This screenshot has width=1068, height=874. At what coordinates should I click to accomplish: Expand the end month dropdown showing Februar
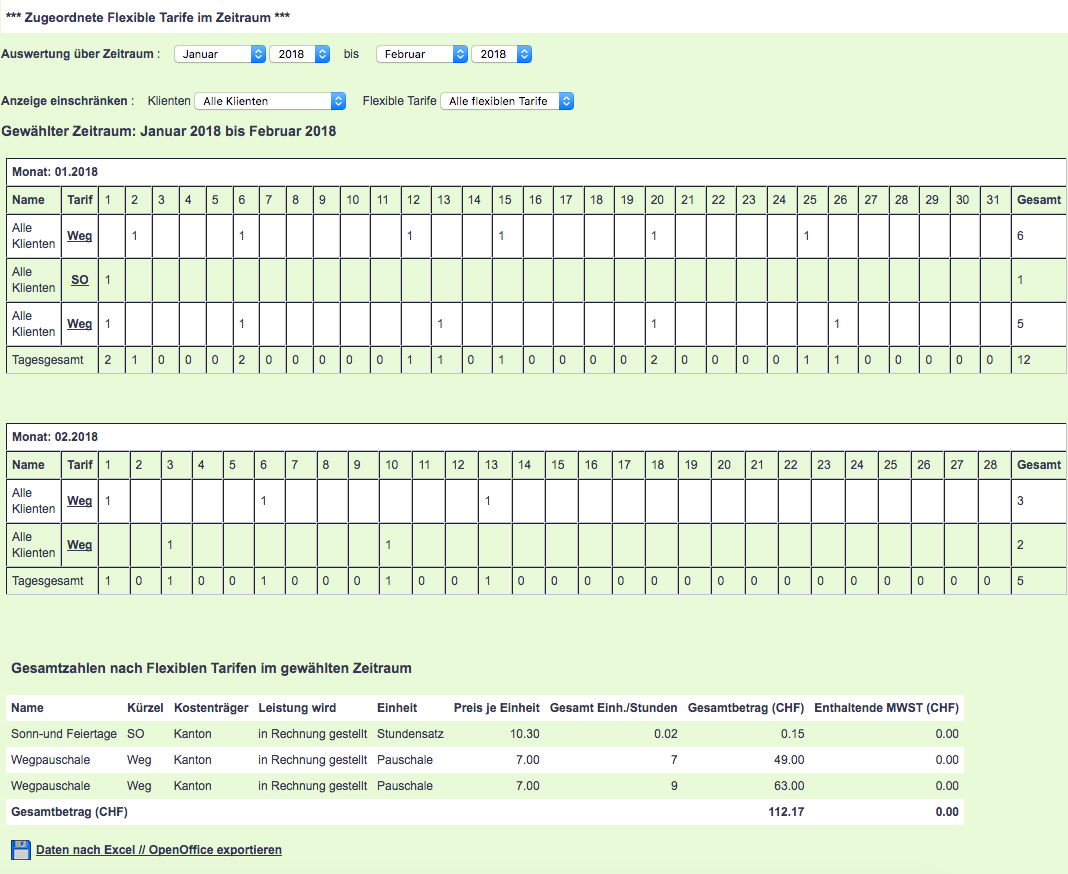421,54
